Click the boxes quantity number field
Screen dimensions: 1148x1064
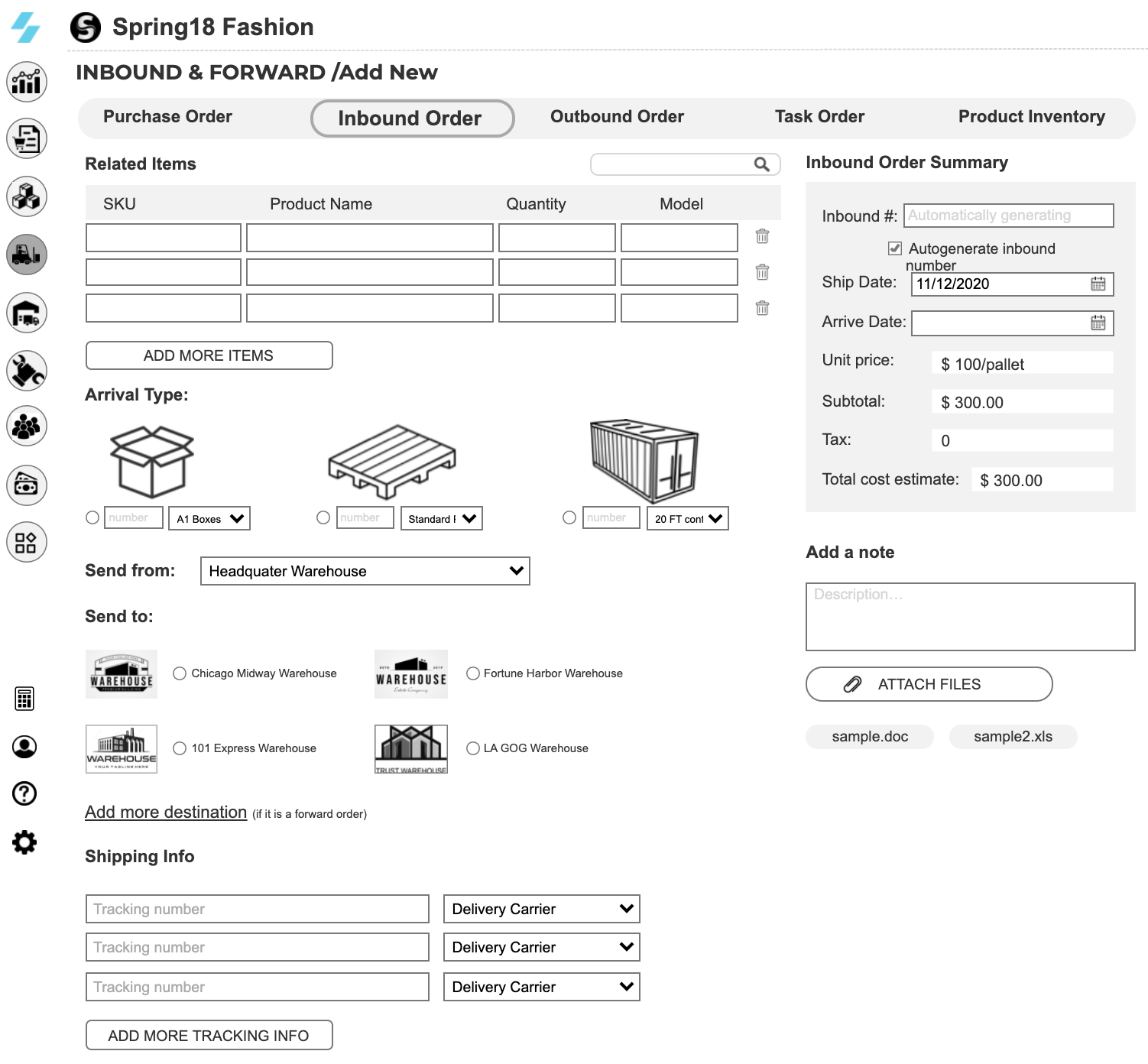(x=134, y=517)
